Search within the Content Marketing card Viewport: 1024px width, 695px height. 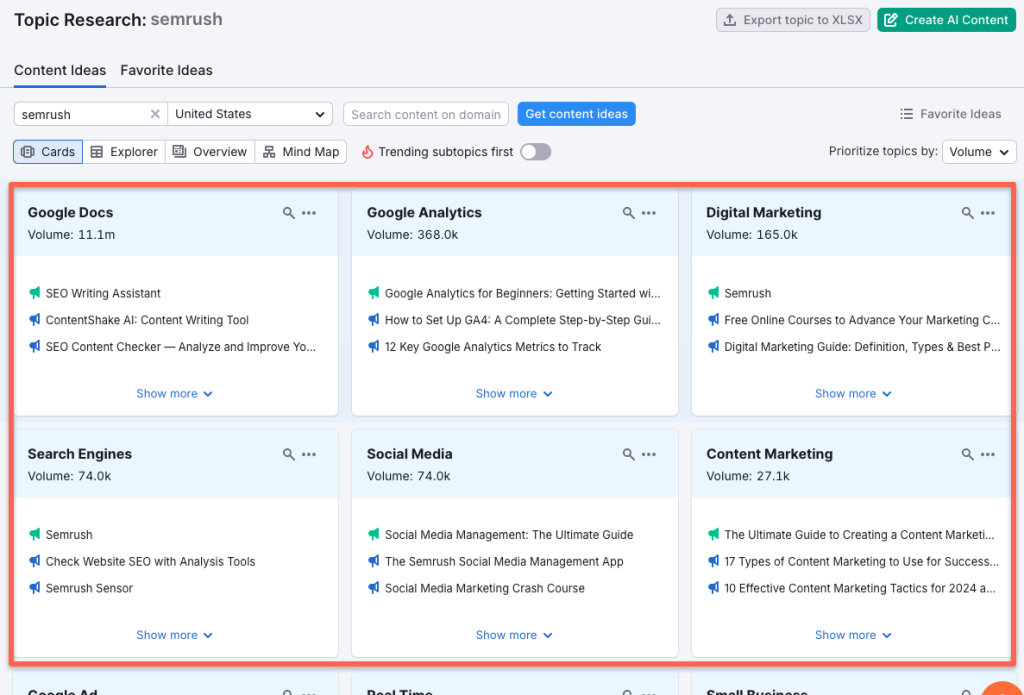pos(966,454)
